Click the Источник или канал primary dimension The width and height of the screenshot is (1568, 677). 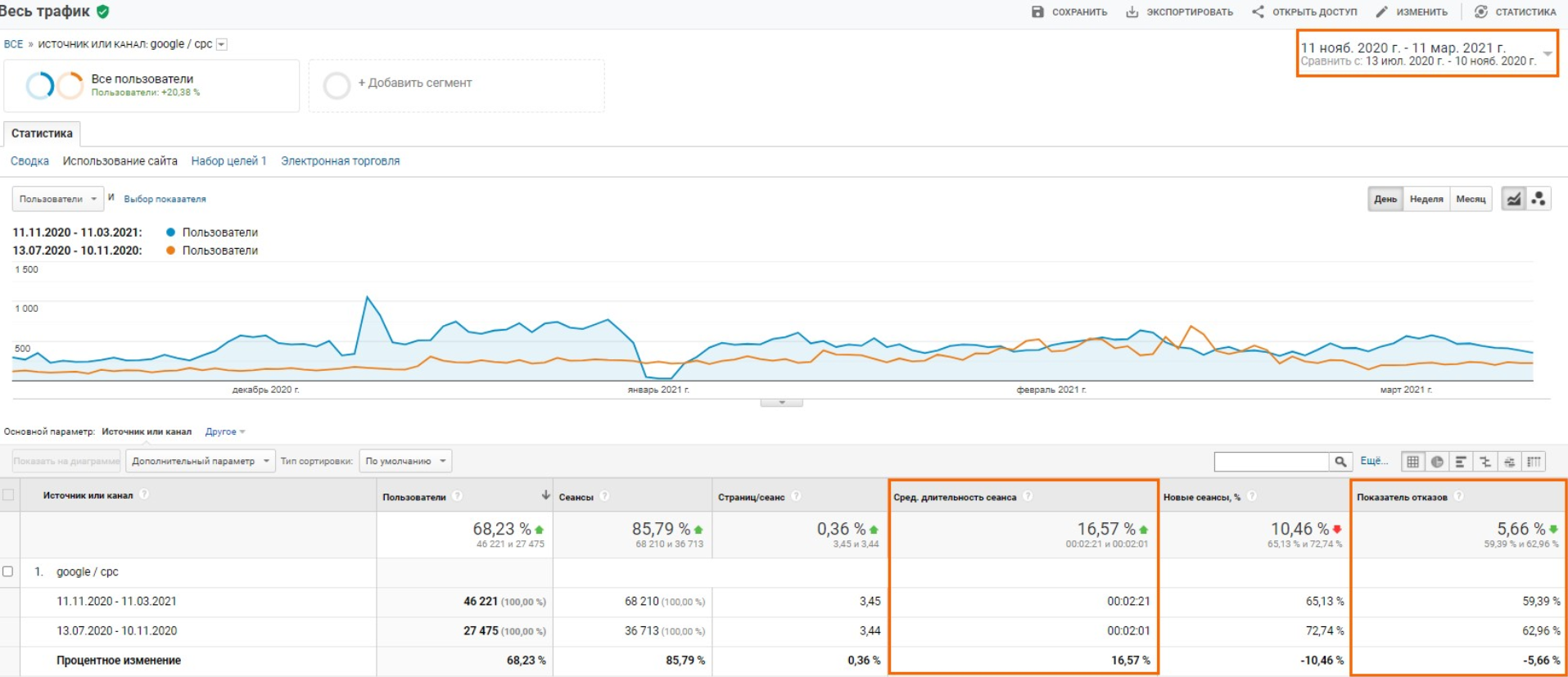coord(147,431)
